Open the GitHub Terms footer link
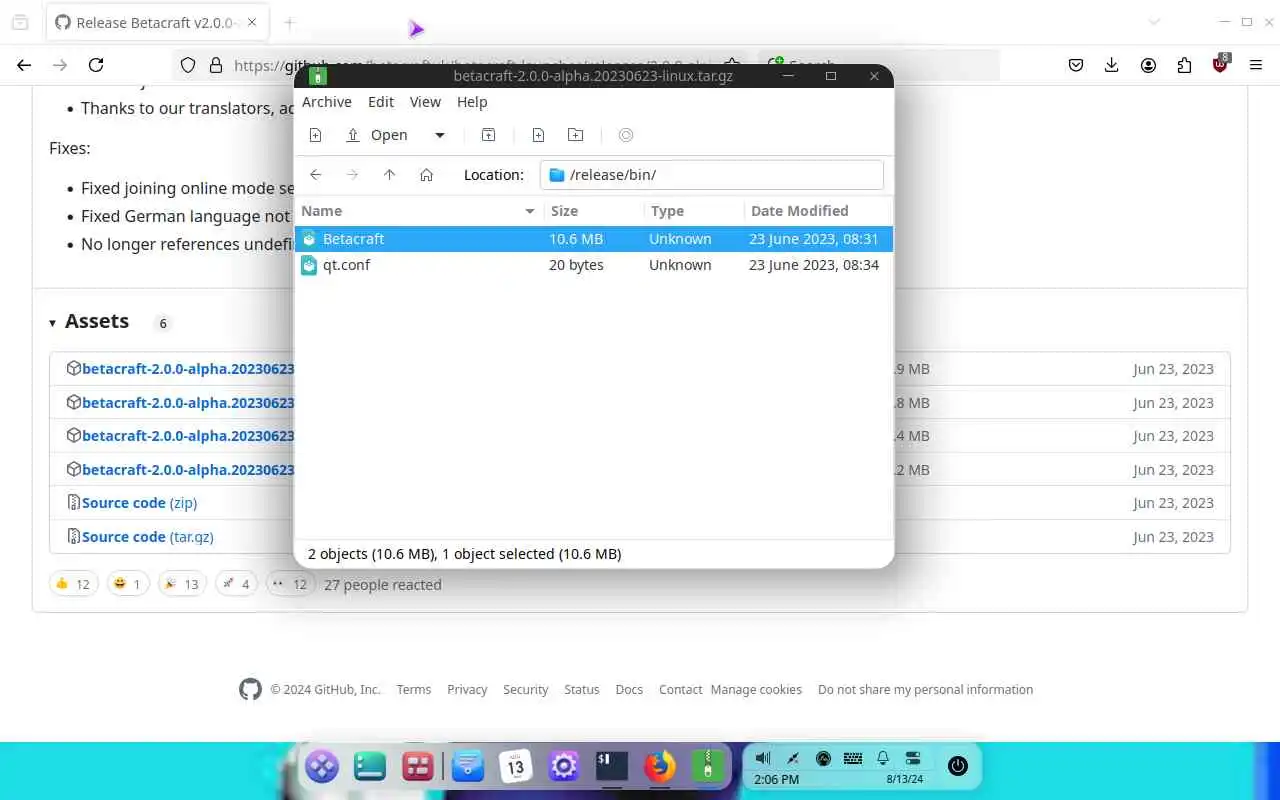This screenshot has height=800, width=1280. [x=414, y=690]
